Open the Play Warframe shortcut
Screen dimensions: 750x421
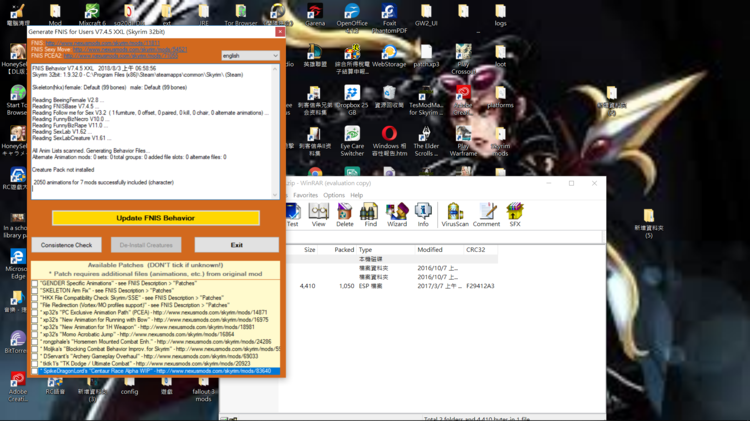(463, 141)
